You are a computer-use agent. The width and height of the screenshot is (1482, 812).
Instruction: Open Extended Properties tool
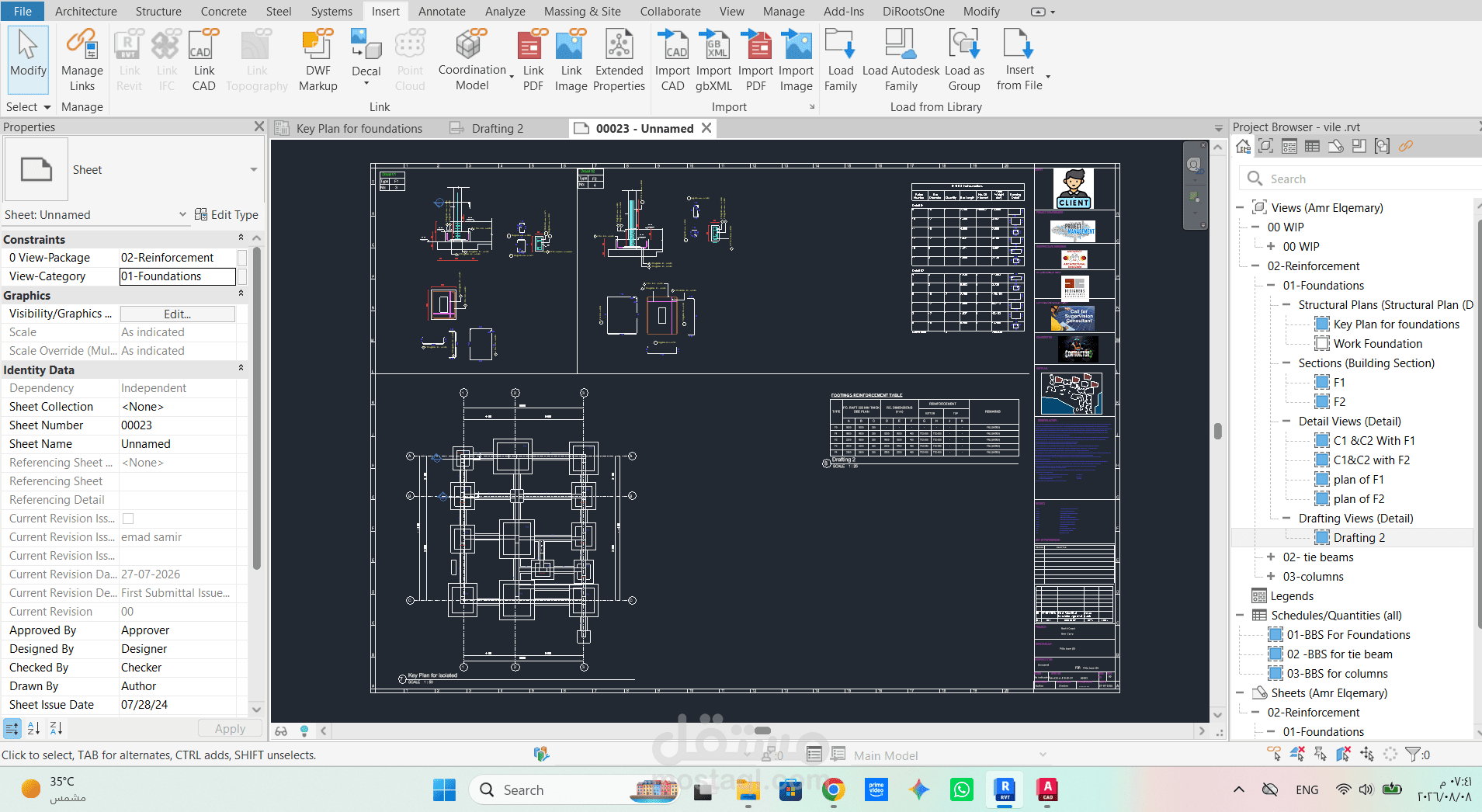tap(619, 61)
